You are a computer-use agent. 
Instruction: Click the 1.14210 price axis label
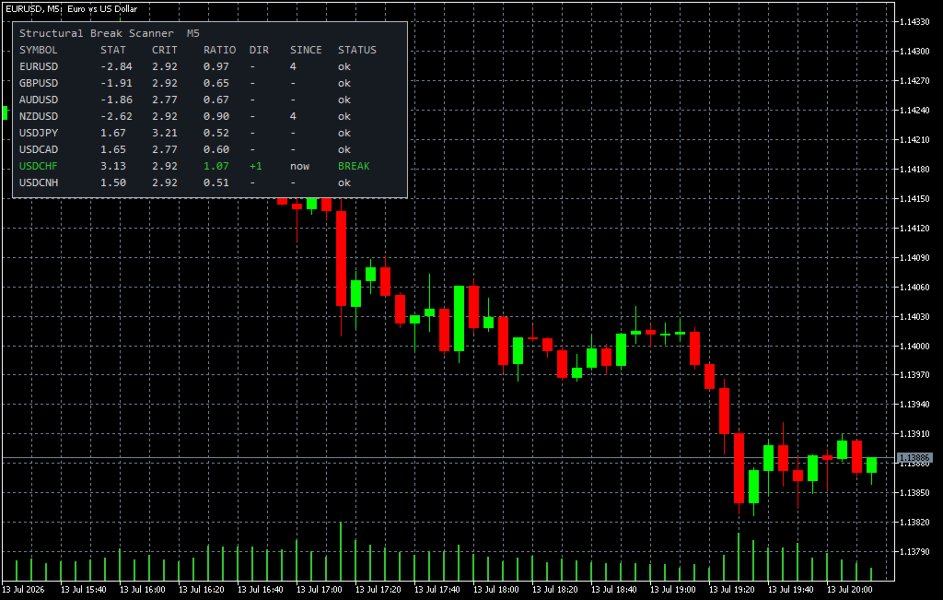914,139
